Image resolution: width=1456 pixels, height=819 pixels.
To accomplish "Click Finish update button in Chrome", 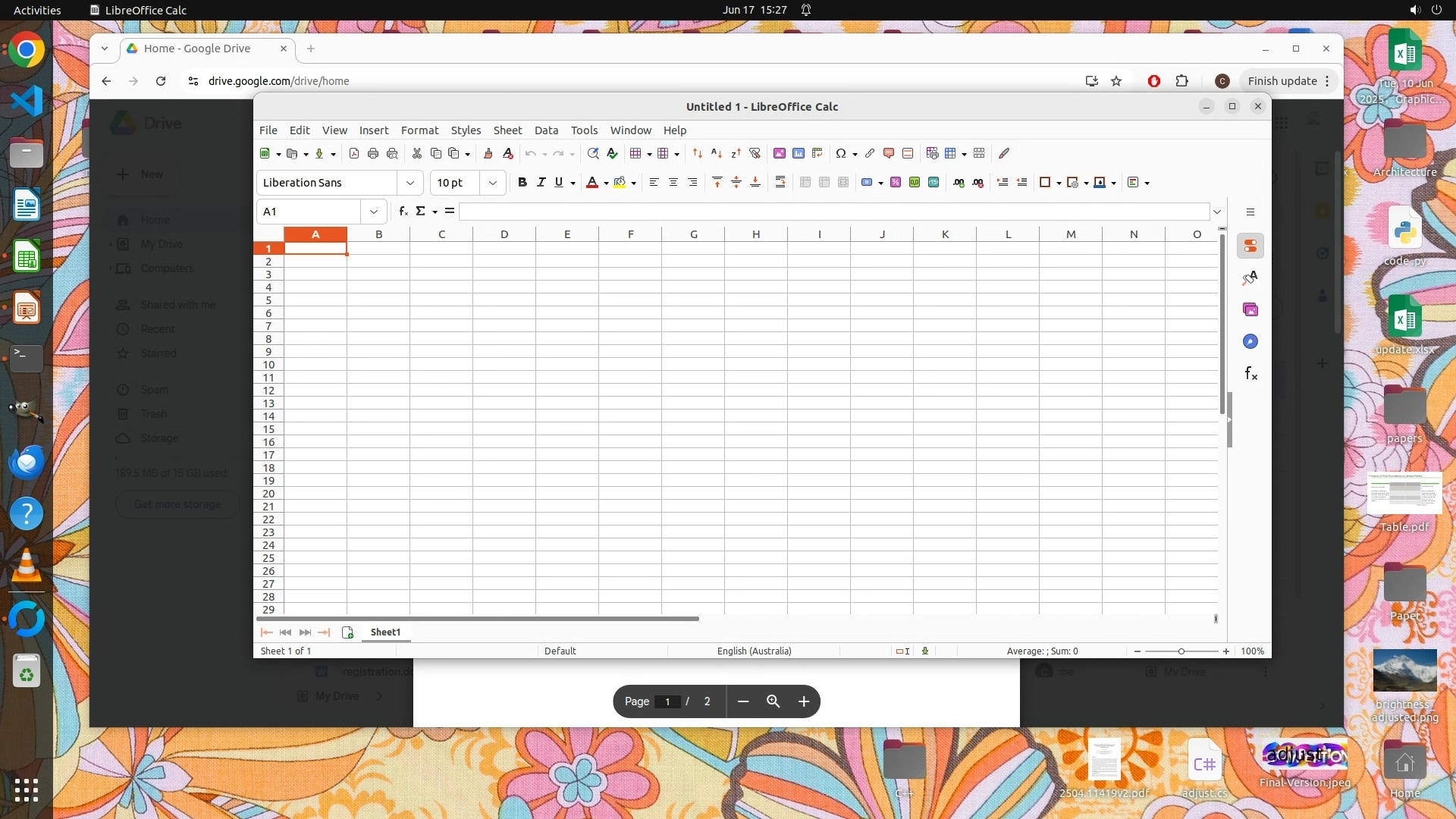I will [x=1282, y=81].
